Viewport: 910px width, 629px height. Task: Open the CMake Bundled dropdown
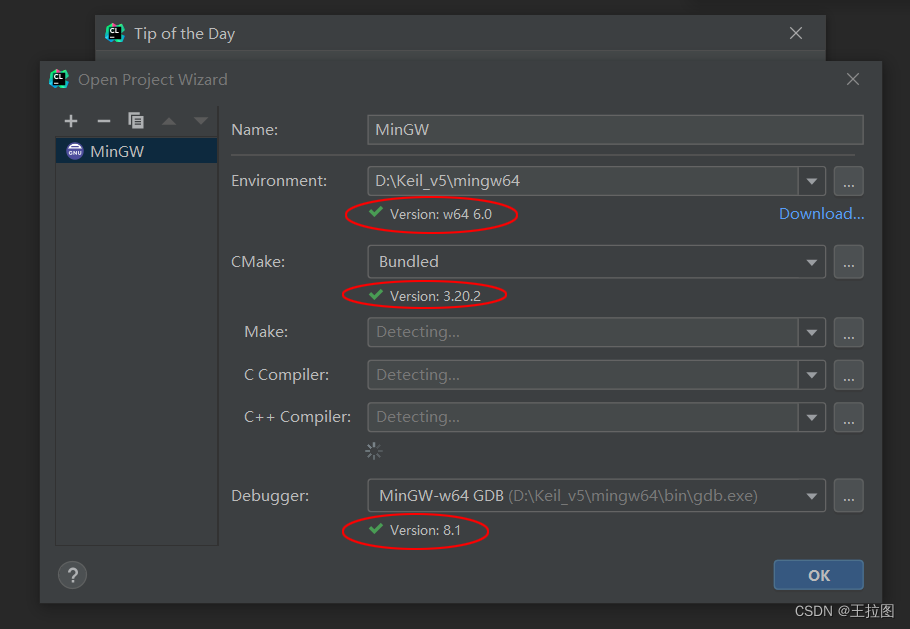[597, 262]
